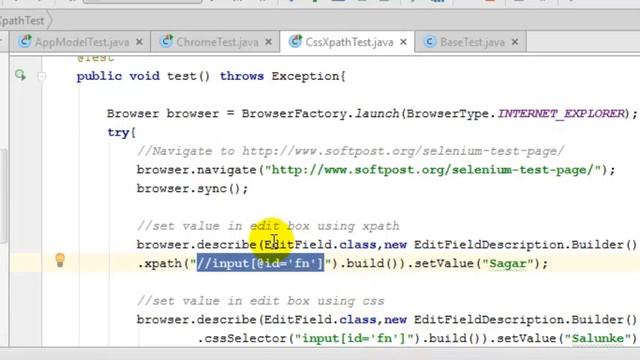Select the CssXpathTest.java tab

[x=347, y=42]
